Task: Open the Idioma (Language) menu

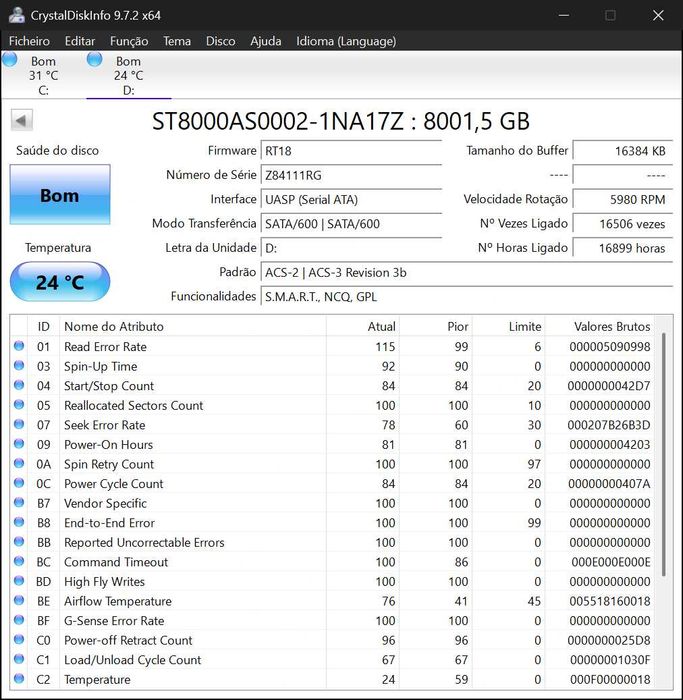Action: (x=346, y=41)
